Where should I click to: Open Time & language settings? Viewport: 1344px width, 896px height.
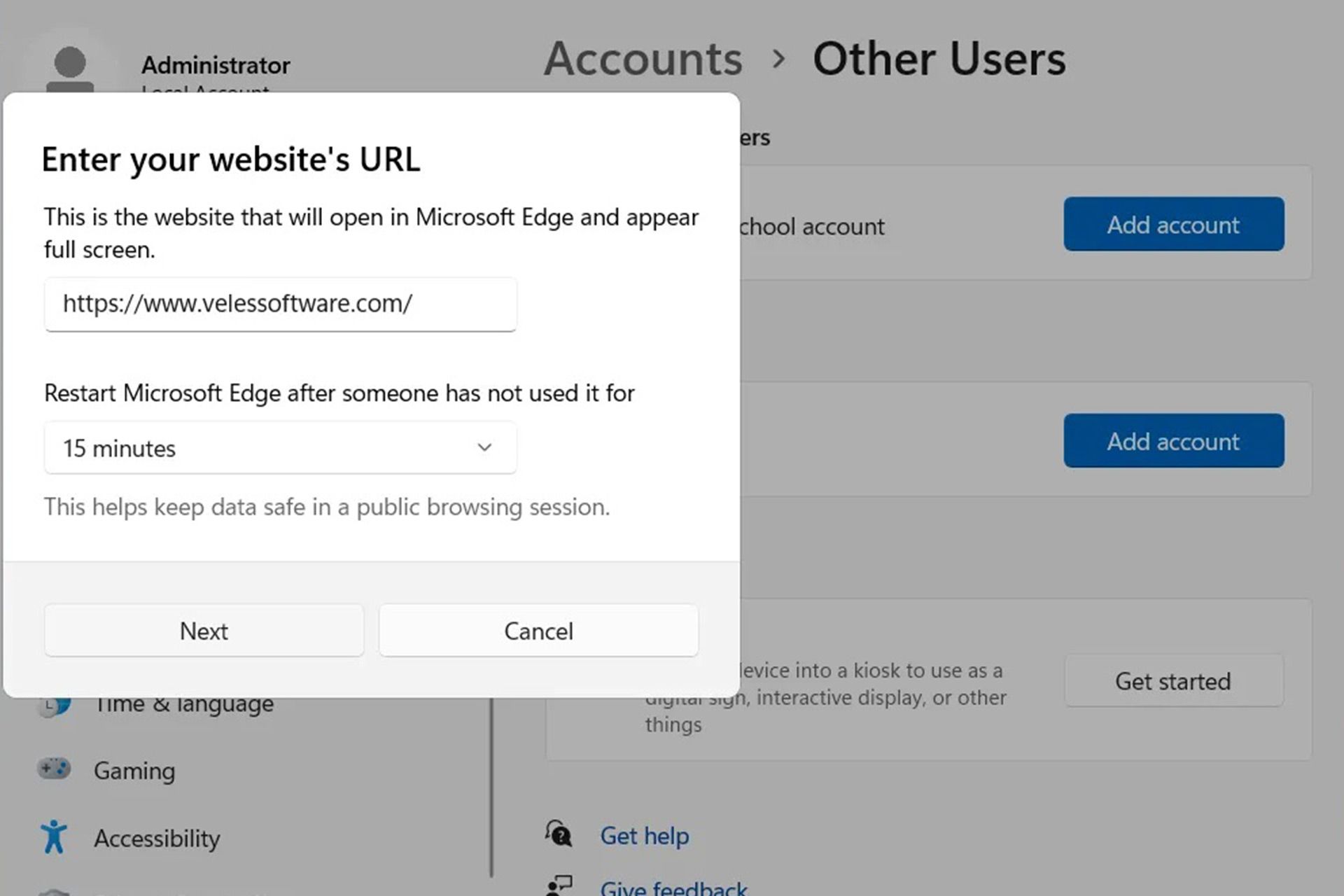click(184, 703)
